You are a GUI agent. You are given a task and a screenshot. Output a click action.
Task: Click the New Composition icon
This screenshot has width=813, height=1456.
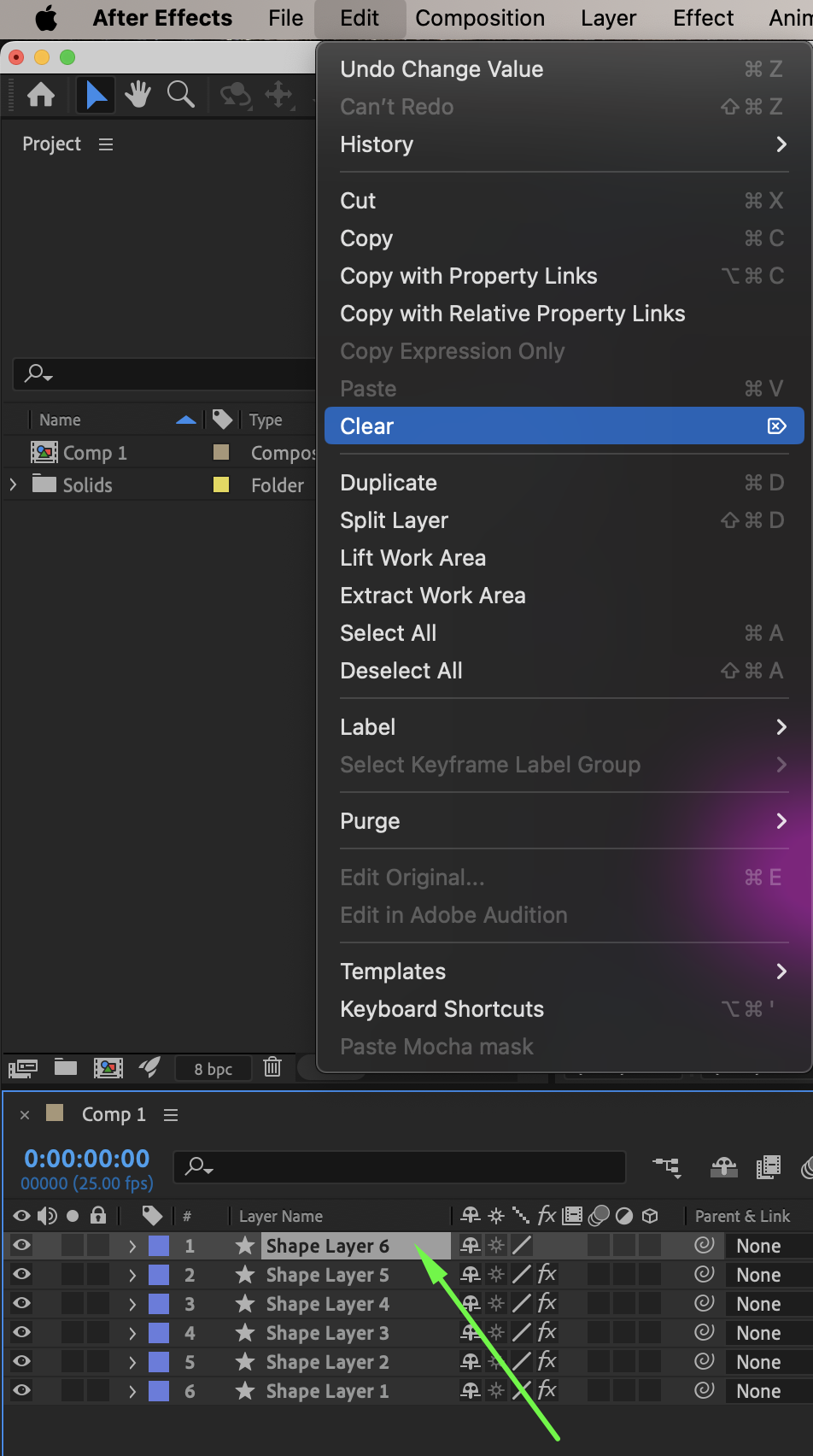tap(108, 1067)
